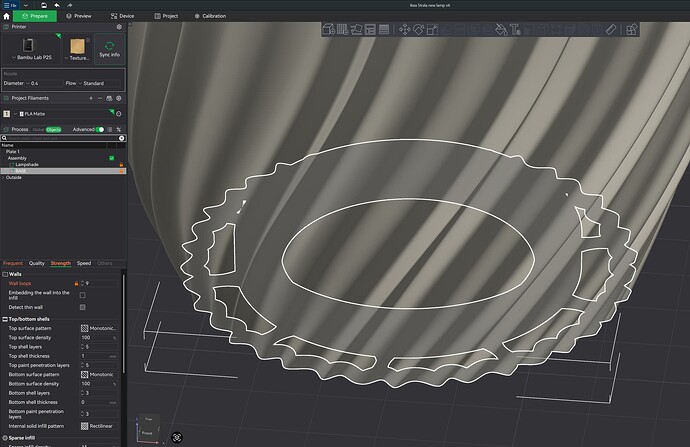Switch to the Calibration tab
The image size is (690, 447).
pyautogui.click(x=210, y=16)
